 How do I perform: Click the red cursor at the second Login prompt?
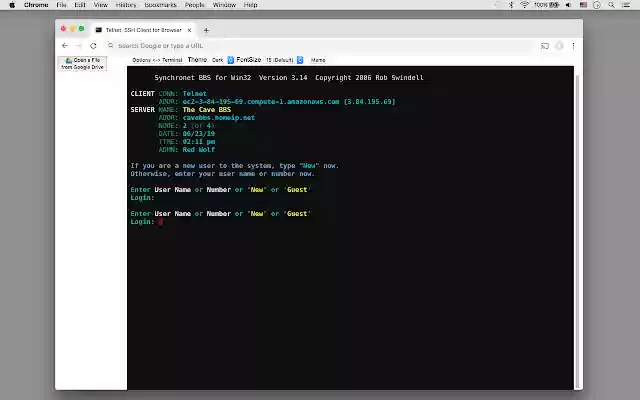(160, 222)
